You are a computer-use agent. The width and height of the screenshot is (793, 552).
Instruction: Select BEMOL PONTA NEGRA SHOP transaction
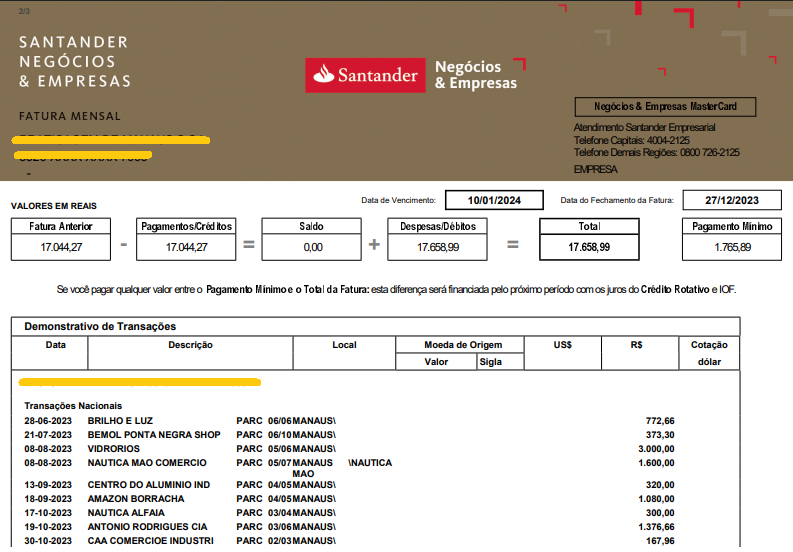tap(154, 435)
